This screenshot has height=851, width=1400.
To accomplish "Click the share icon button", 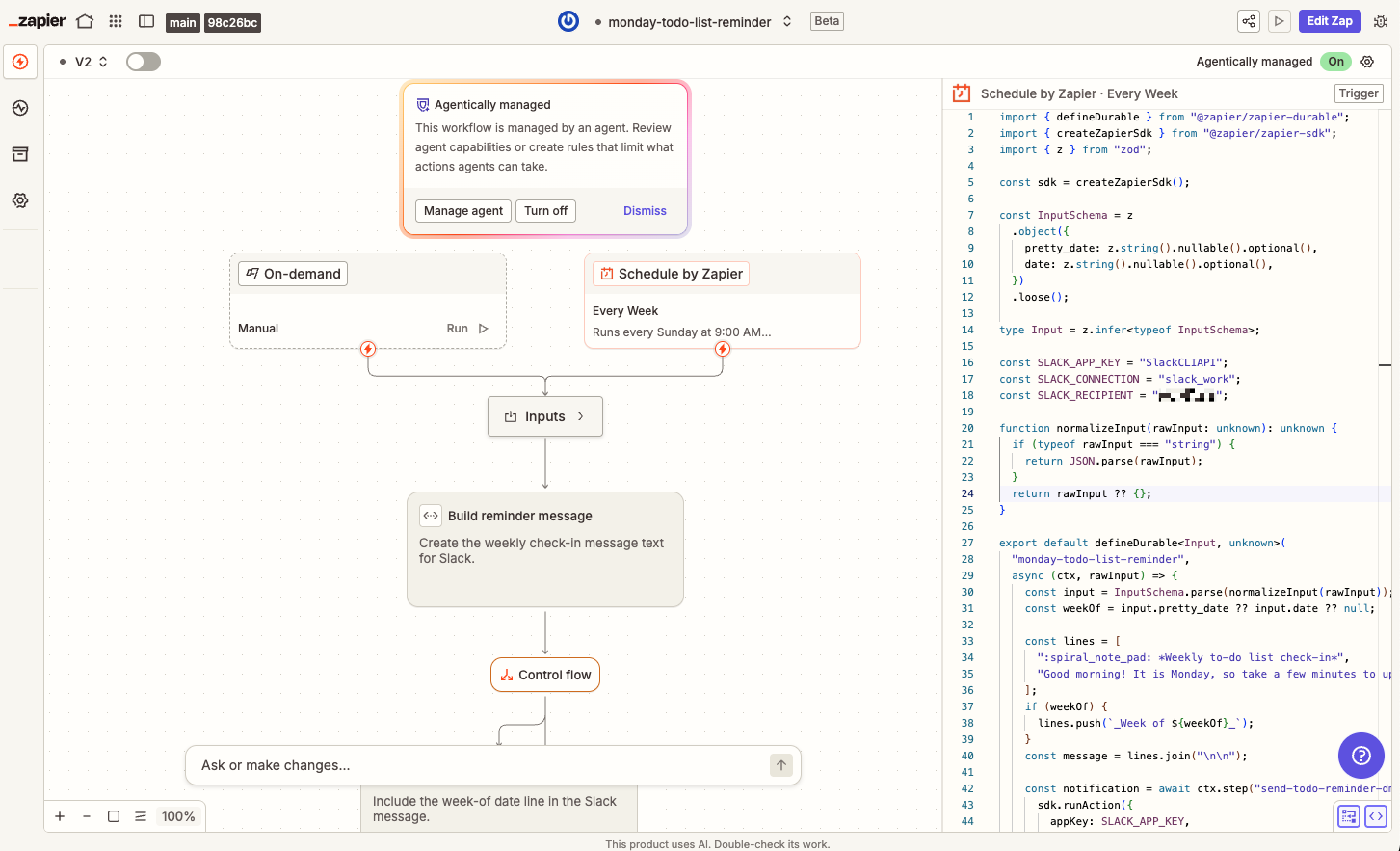I will 1249,21.
